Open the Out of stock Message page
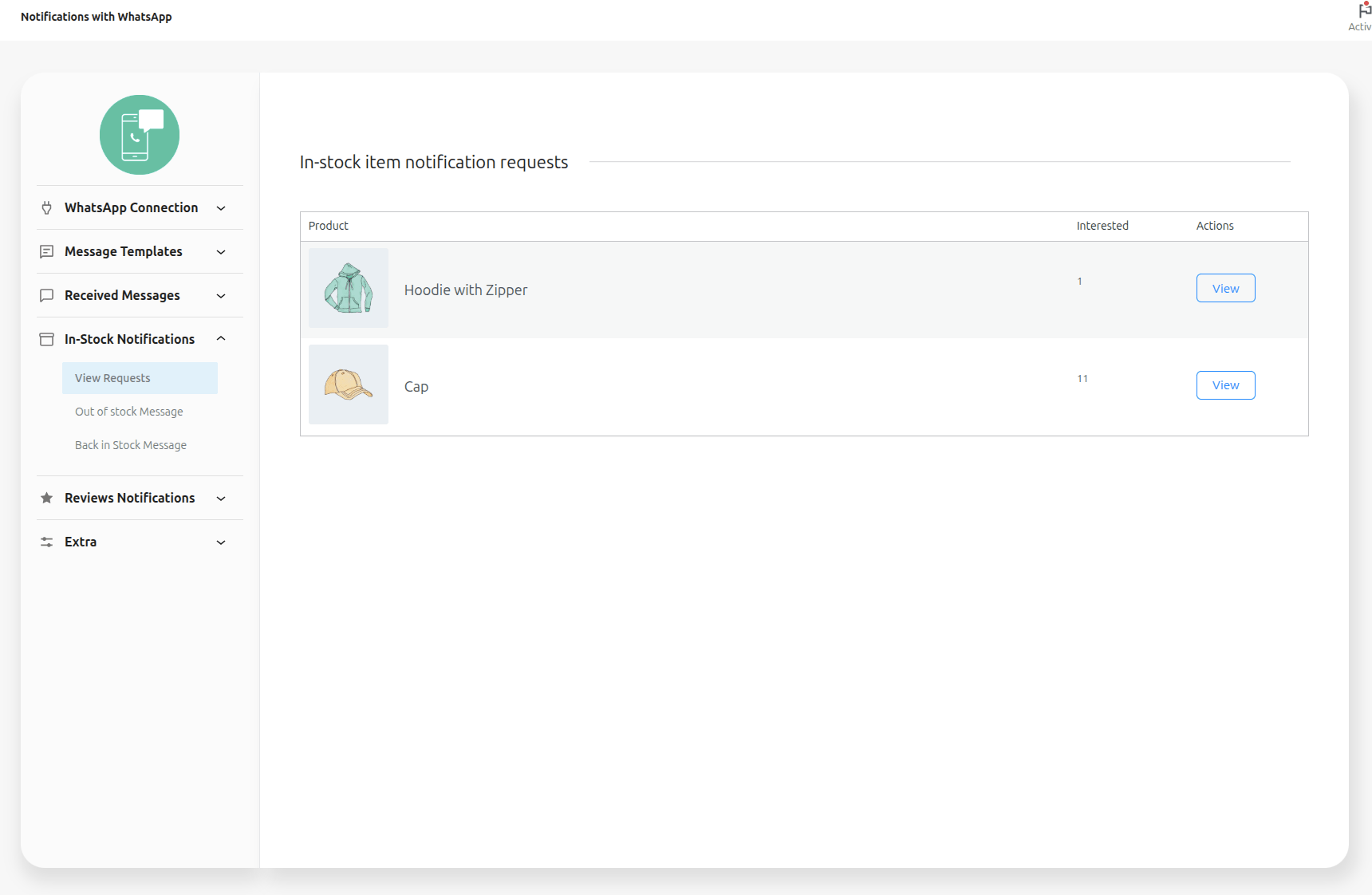The height and width of the screenshot is (895, 1372). (129, 412)
